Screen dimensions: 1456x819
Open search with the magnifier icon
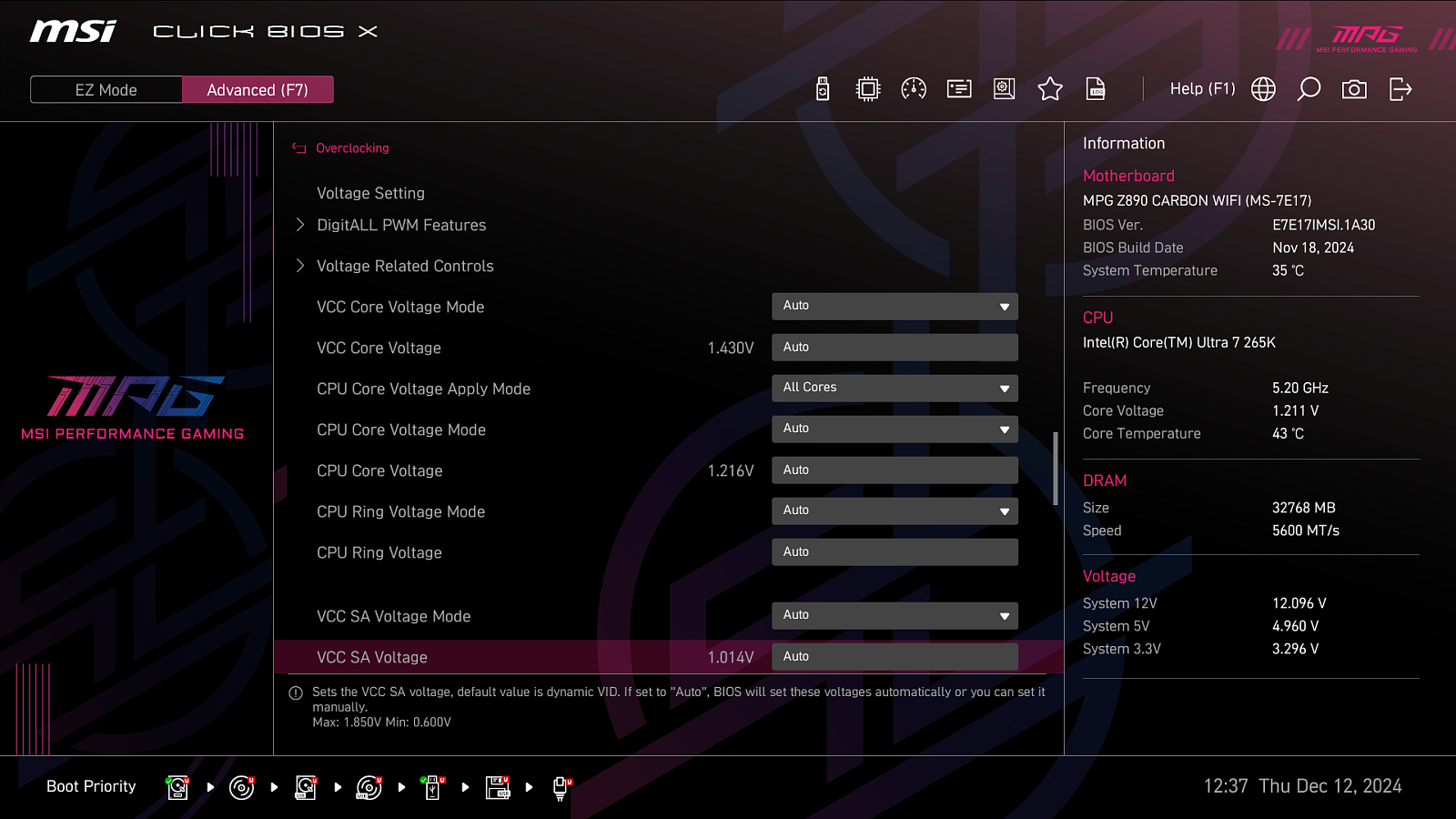coord(1309,89)
